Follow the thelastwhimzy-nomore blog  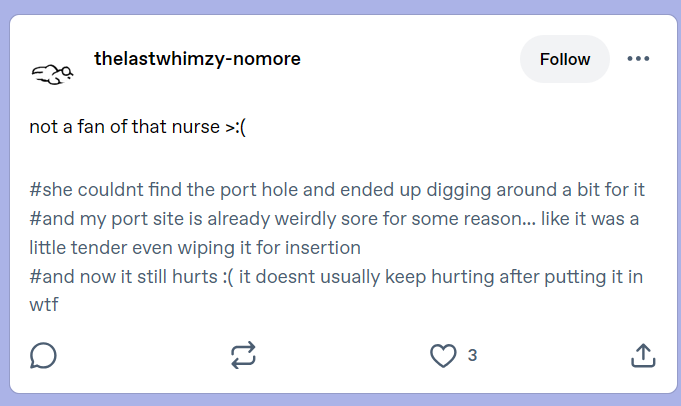(x=565, y=59)
